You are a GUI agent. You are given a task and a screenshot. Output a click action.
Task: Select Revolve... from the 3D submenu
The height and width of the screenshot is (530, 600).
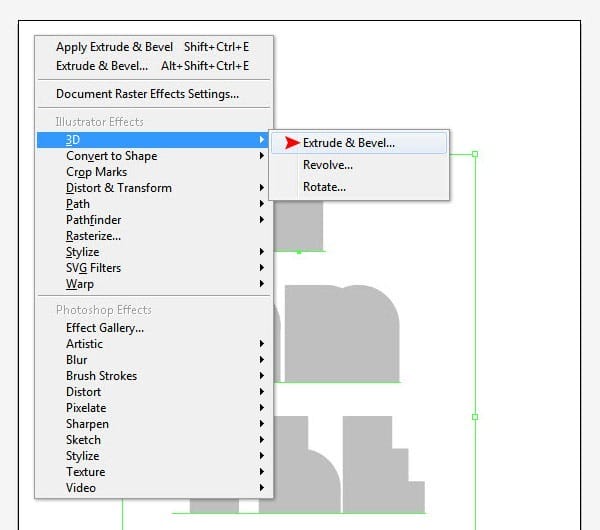(x=327, y=165)
